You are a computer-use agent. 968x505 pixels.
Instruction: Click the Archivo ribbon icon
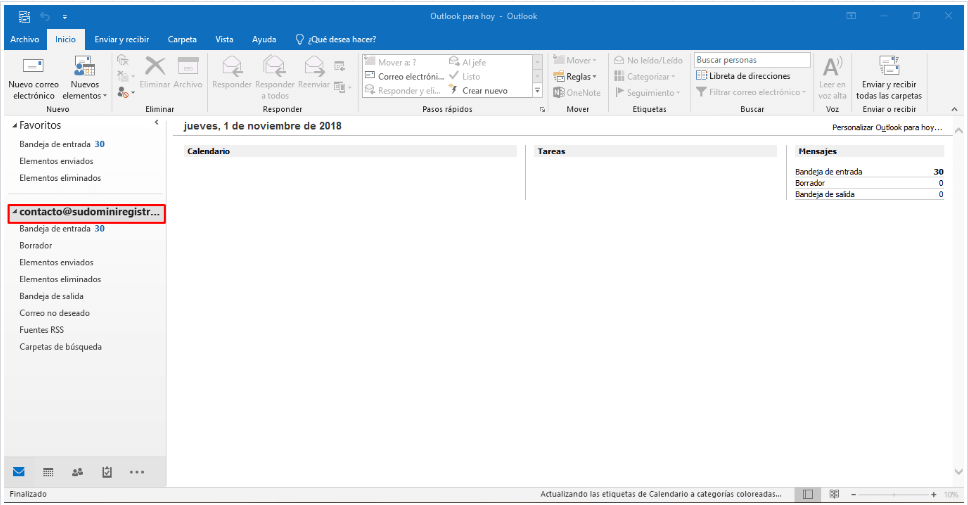(188, 66)
